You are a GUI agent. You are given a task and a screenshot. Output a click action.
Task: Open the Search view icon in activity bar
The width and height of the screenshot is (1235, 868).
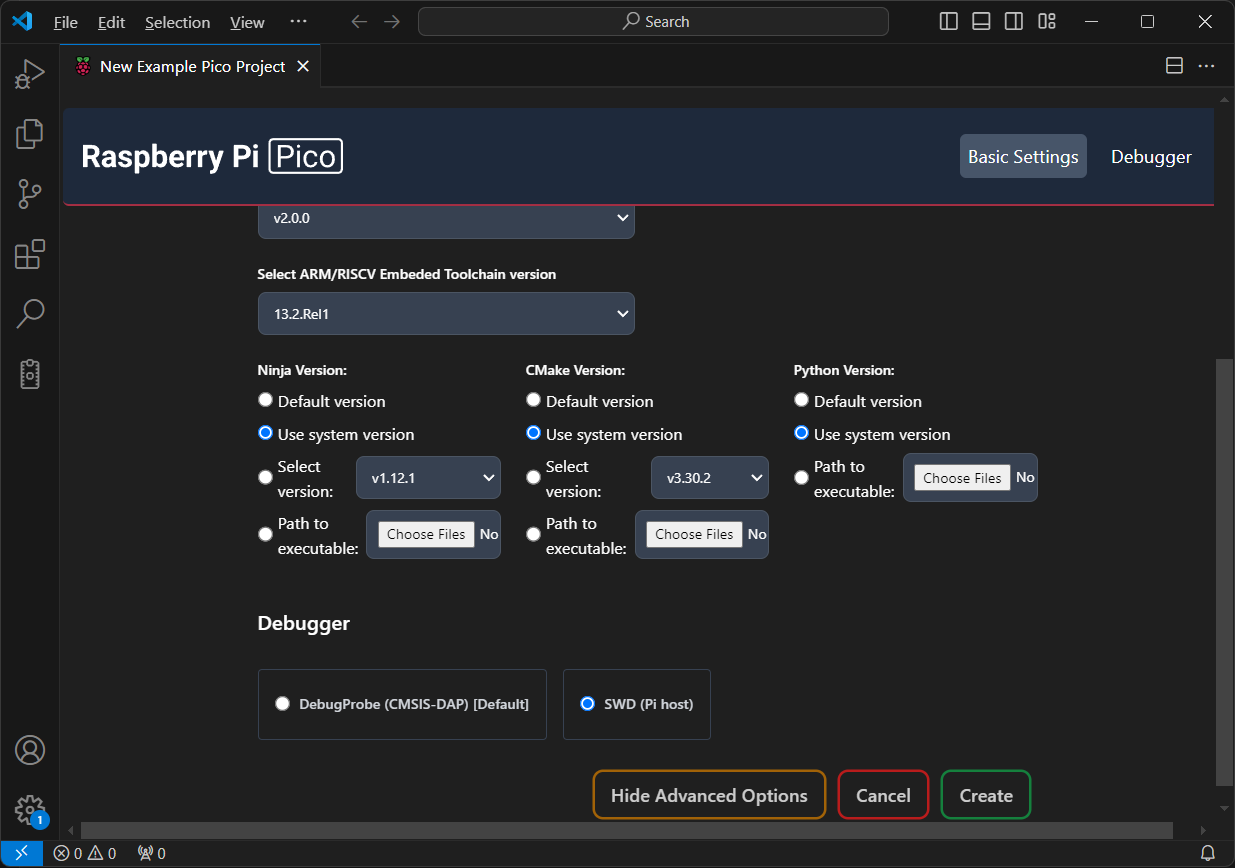pyautogui.click(x=30, y=314)
